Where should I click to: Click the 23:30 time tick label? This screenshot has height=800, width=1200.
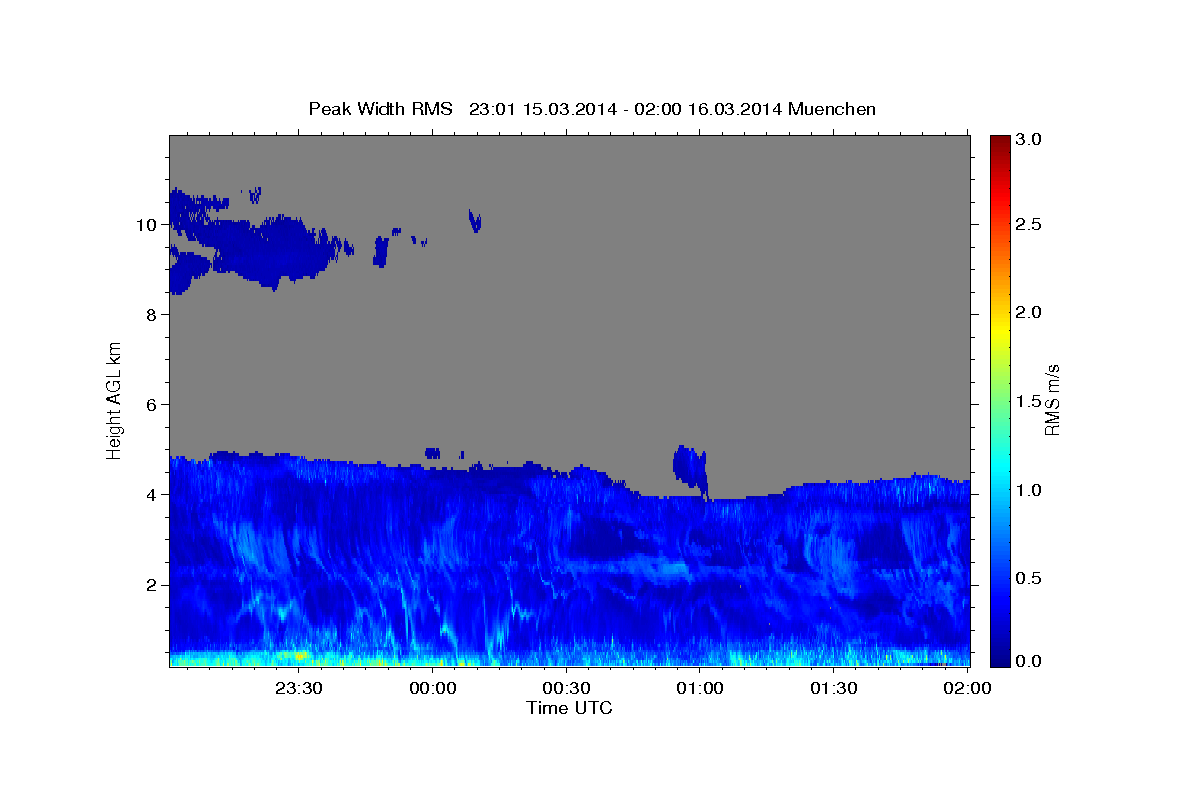[x=299, y=688]
